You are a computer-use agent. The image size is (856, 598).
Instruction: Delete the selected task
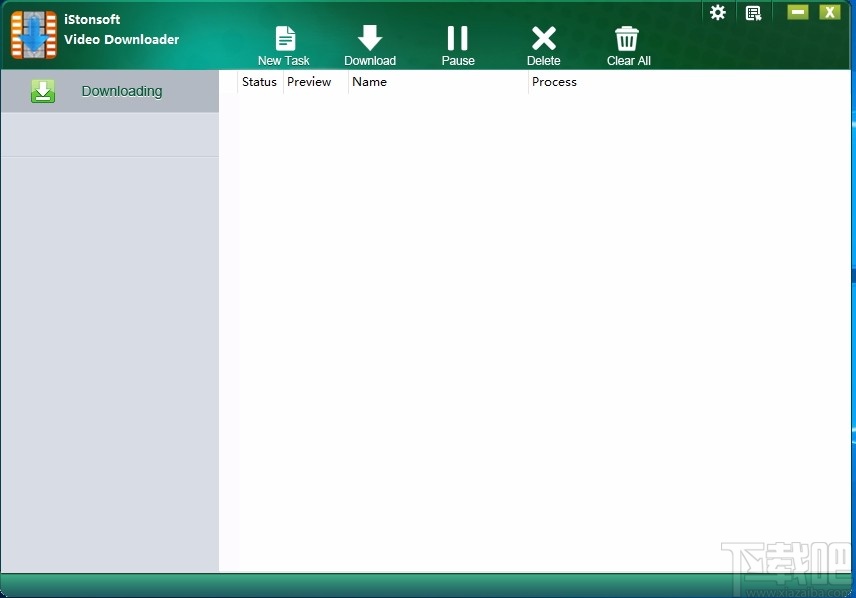[543, 38]
